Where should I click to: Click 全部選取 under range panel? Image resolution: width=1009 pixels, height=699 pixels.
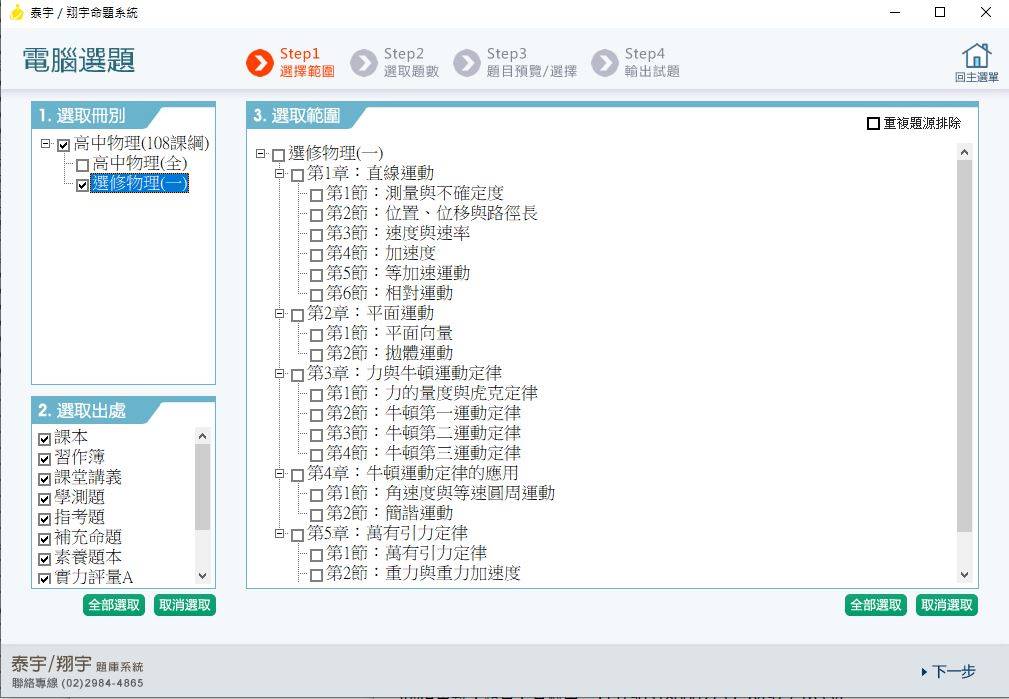[876, 605]
